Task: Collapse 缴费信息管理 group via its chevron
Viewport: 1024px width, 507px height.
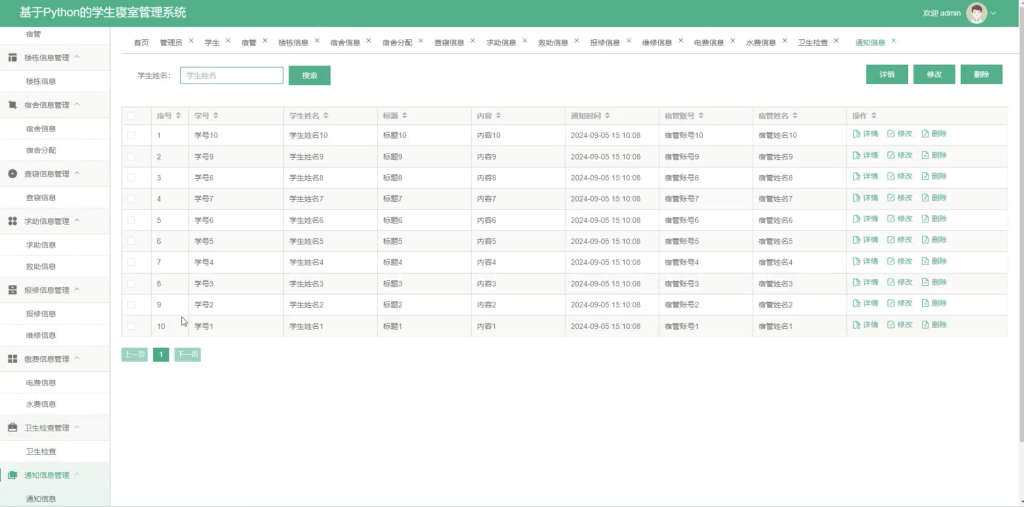Action: click(76, 358)
